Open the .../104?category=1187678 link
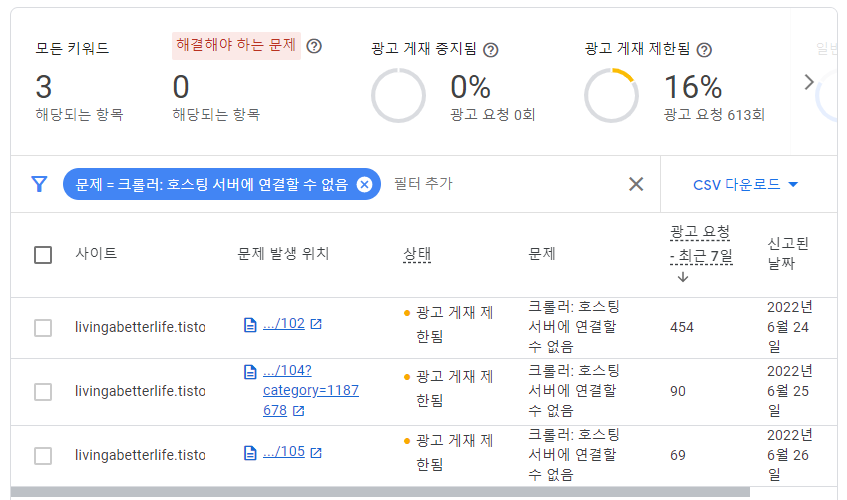Viewport: 847px width, 500px height. [311, 390]
